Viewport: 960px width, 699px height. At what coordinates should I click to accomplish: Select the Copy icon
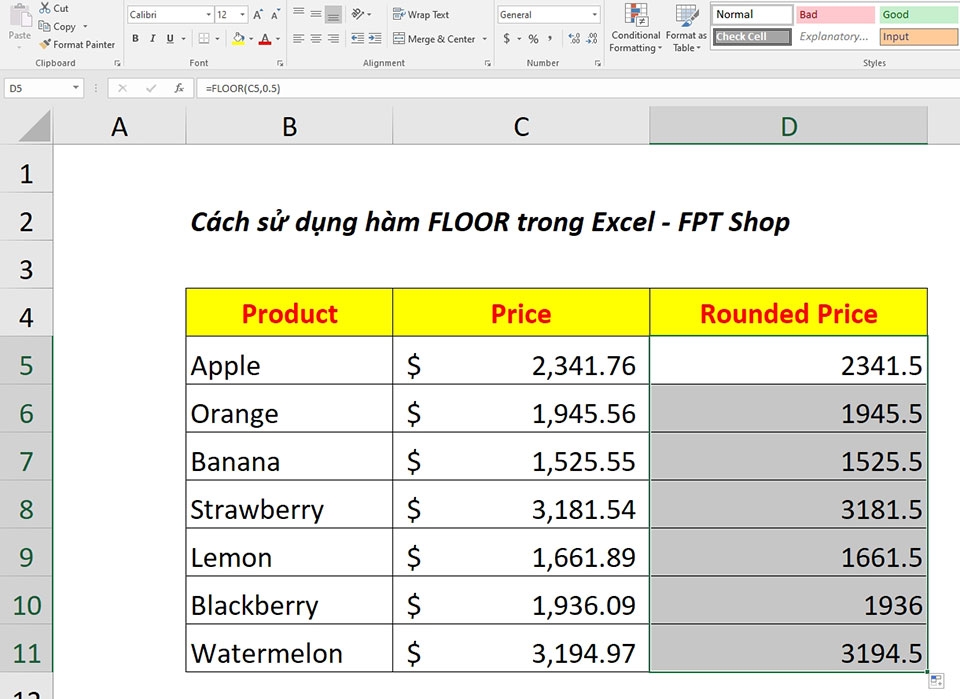(x=45, y=26)
